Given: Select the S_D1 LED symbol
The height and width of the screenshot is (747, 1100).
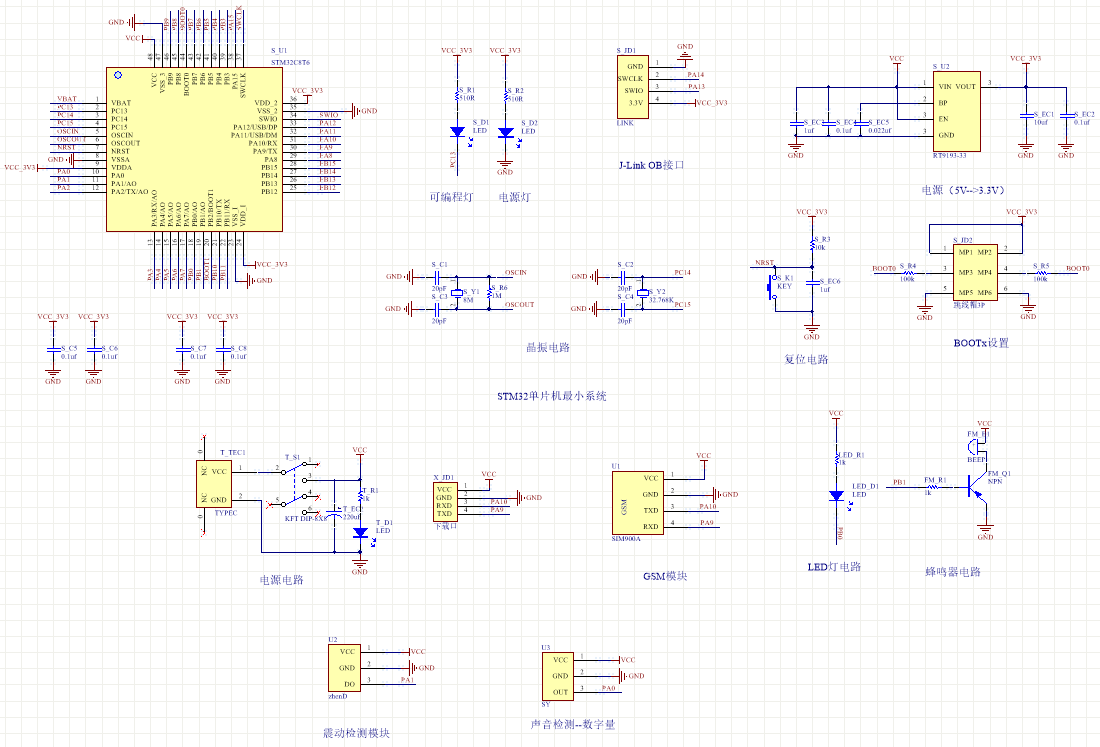Looking at the screenshot, I should [457, 132].
